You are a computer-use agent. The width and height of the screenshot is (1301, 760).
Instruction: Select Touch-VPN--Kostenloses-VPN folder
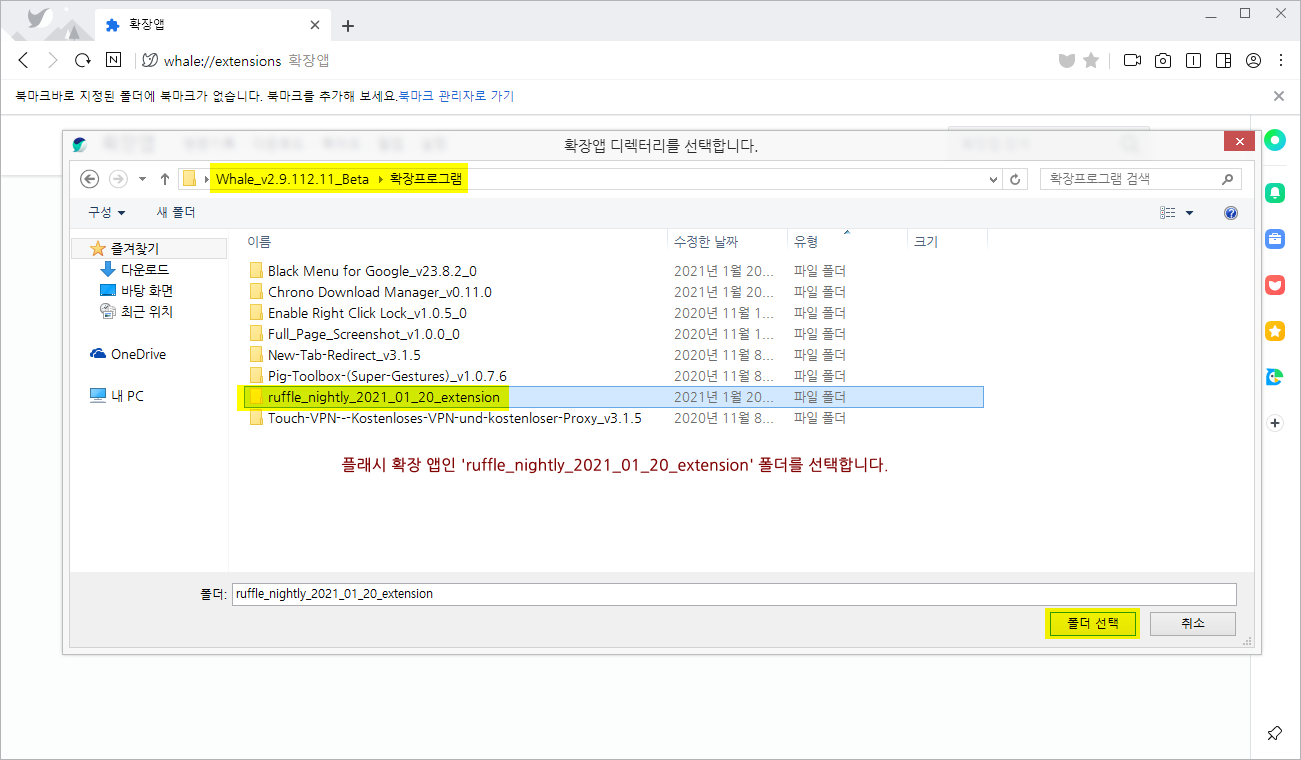444,418
